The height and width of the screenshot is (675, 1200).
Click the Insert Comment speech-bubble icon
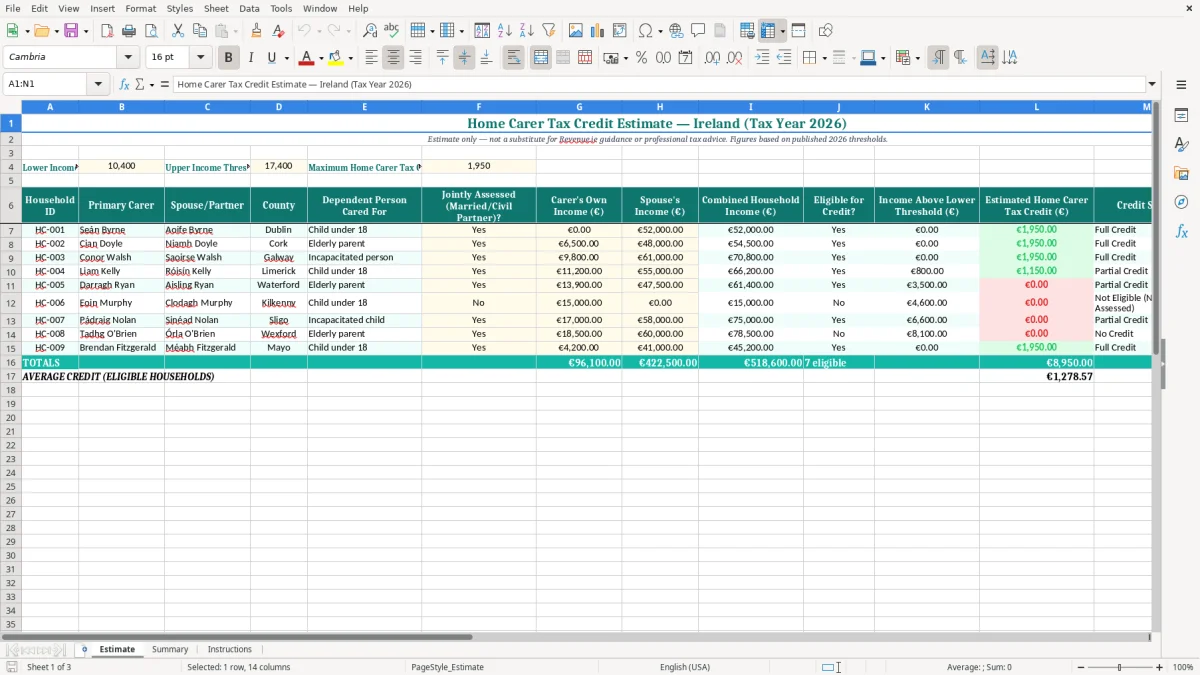tap(698, 31)
